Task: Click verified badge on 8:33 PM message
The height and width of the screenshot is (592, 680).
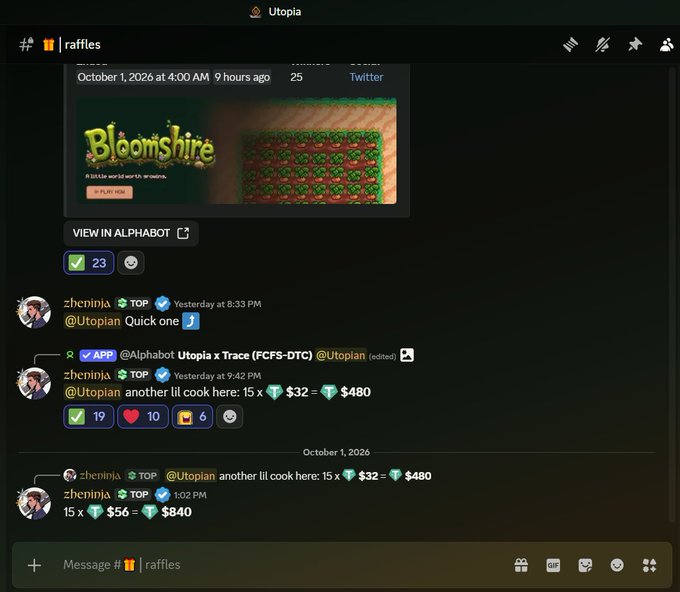Action: pyautogui.click(x=163, y=304)
